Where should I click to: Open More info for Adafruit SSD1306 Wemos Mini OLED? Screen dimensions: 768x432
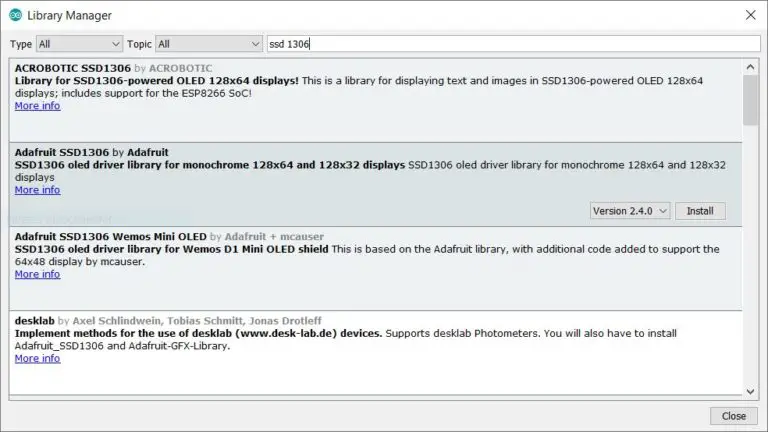[x=37, y=274]
